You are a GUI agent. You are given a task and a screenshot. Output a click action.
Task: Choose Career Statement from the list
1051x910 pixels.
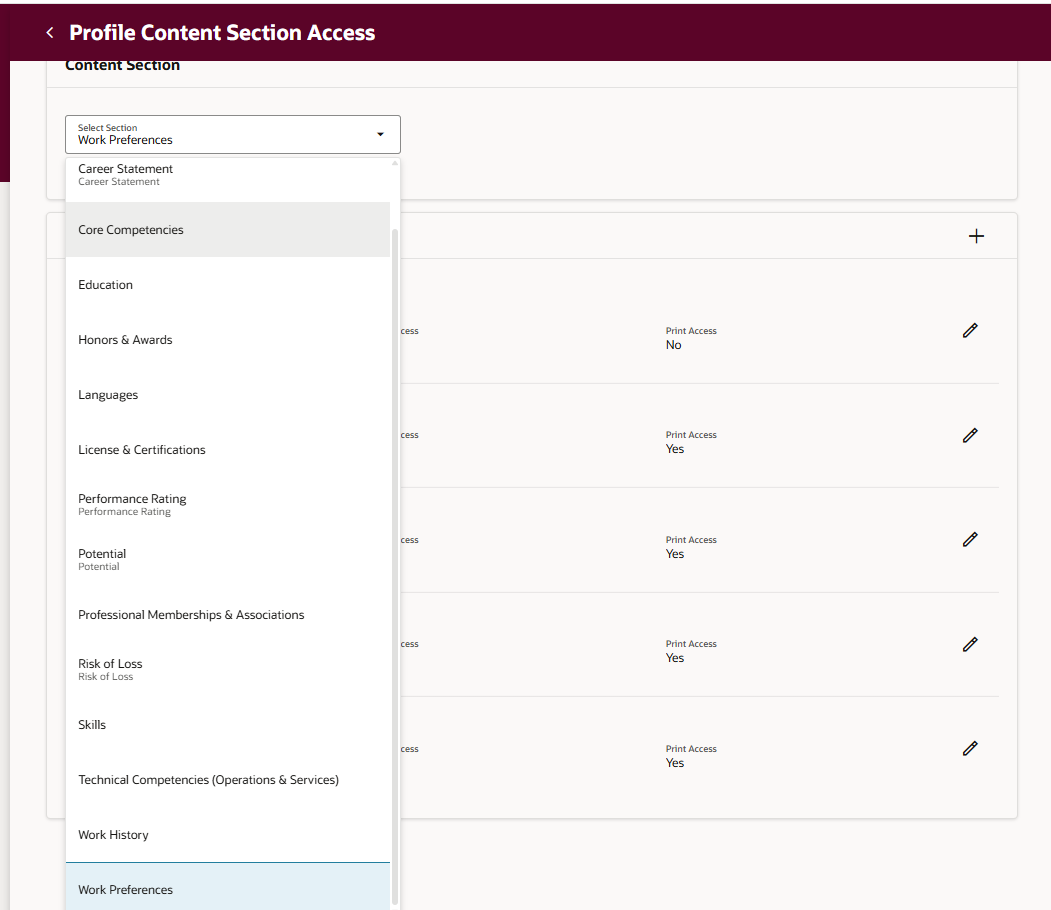[126, 174]
